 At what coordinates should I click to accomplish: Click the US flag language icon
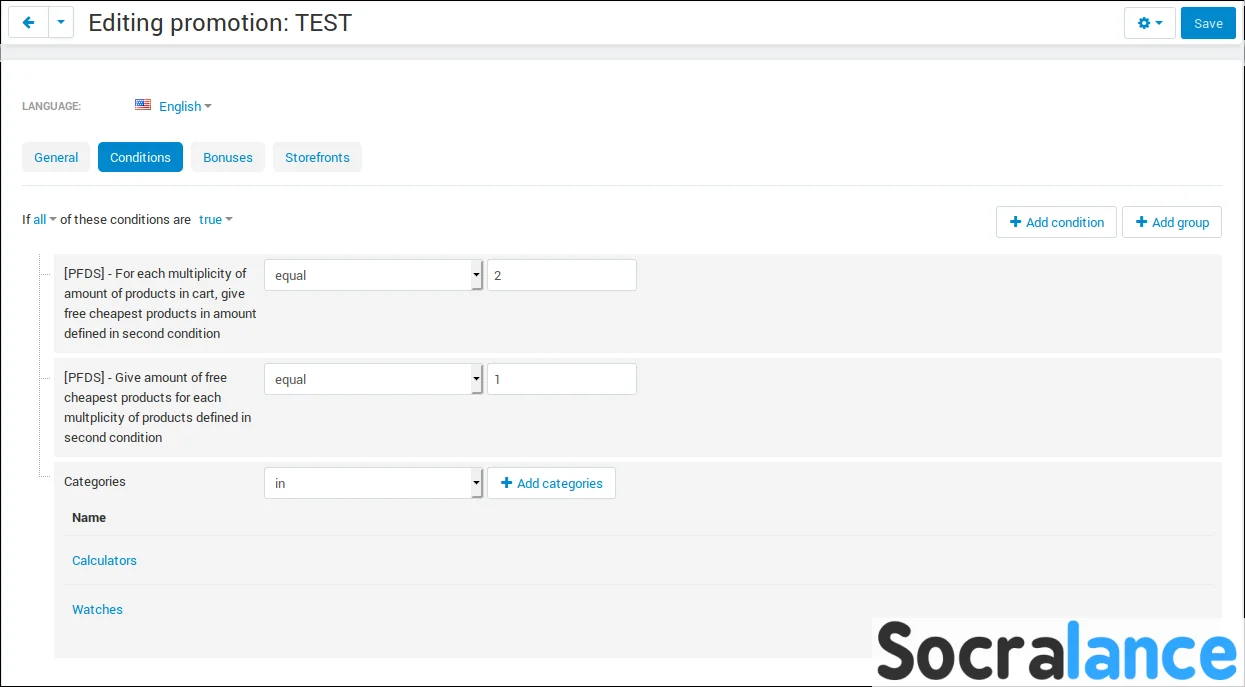tap(143, 105)
